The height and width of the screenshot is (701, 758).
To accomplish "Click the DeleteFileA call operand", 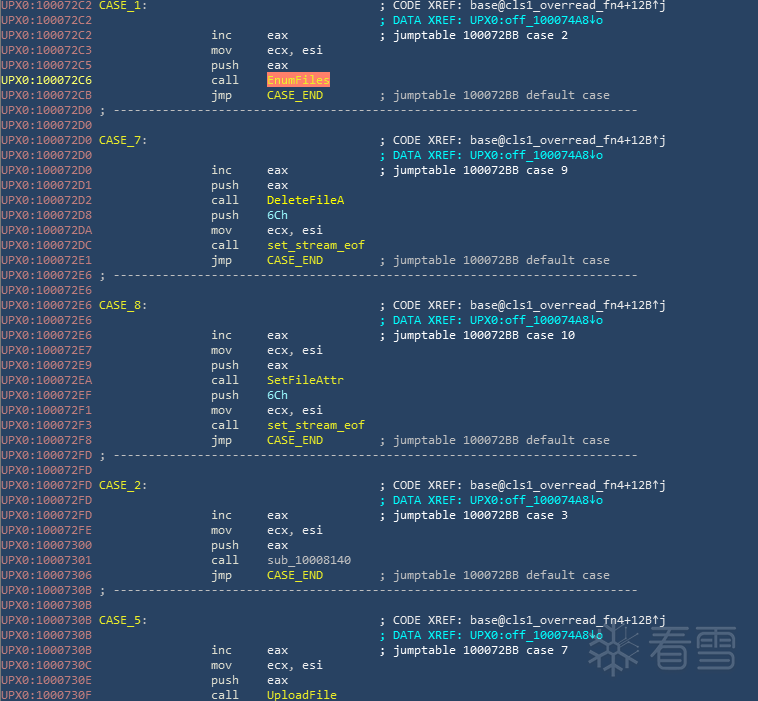I will pyautogui.click(x=306, y=200).
